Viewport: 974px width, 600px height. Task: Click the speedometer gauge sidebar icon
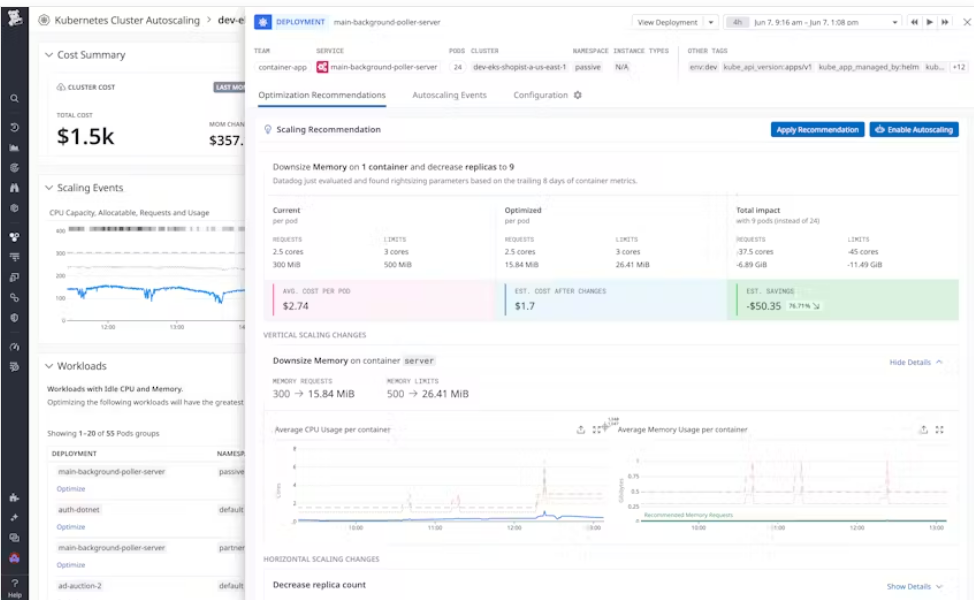click(x=14, y=347)
